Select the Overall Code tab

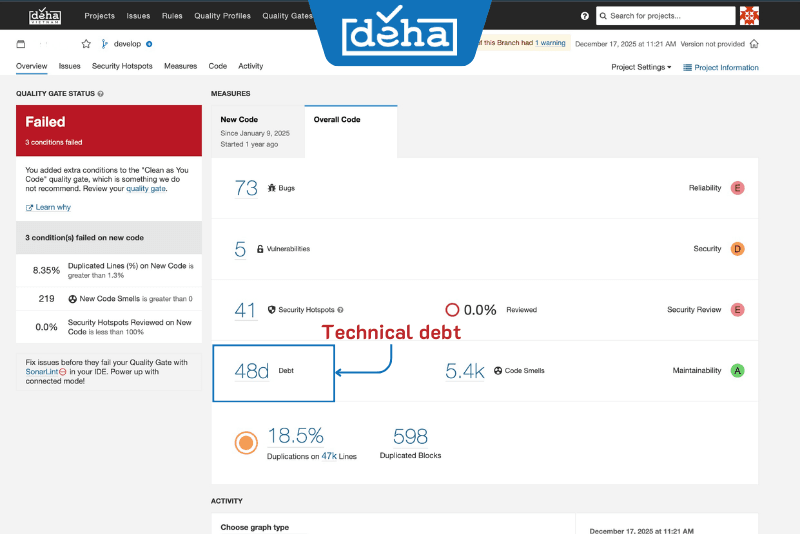click(x=337, y=120)
